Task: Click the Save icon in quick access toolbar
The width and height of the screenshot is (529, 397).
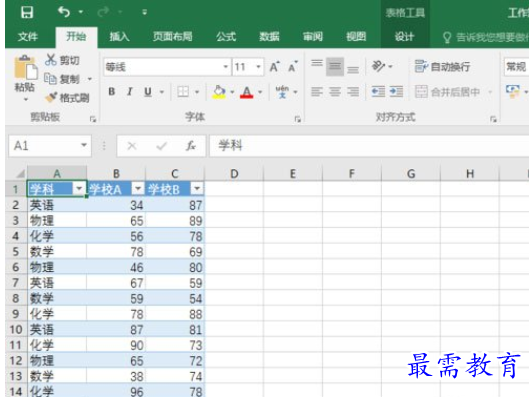Action: click(27, 12)
